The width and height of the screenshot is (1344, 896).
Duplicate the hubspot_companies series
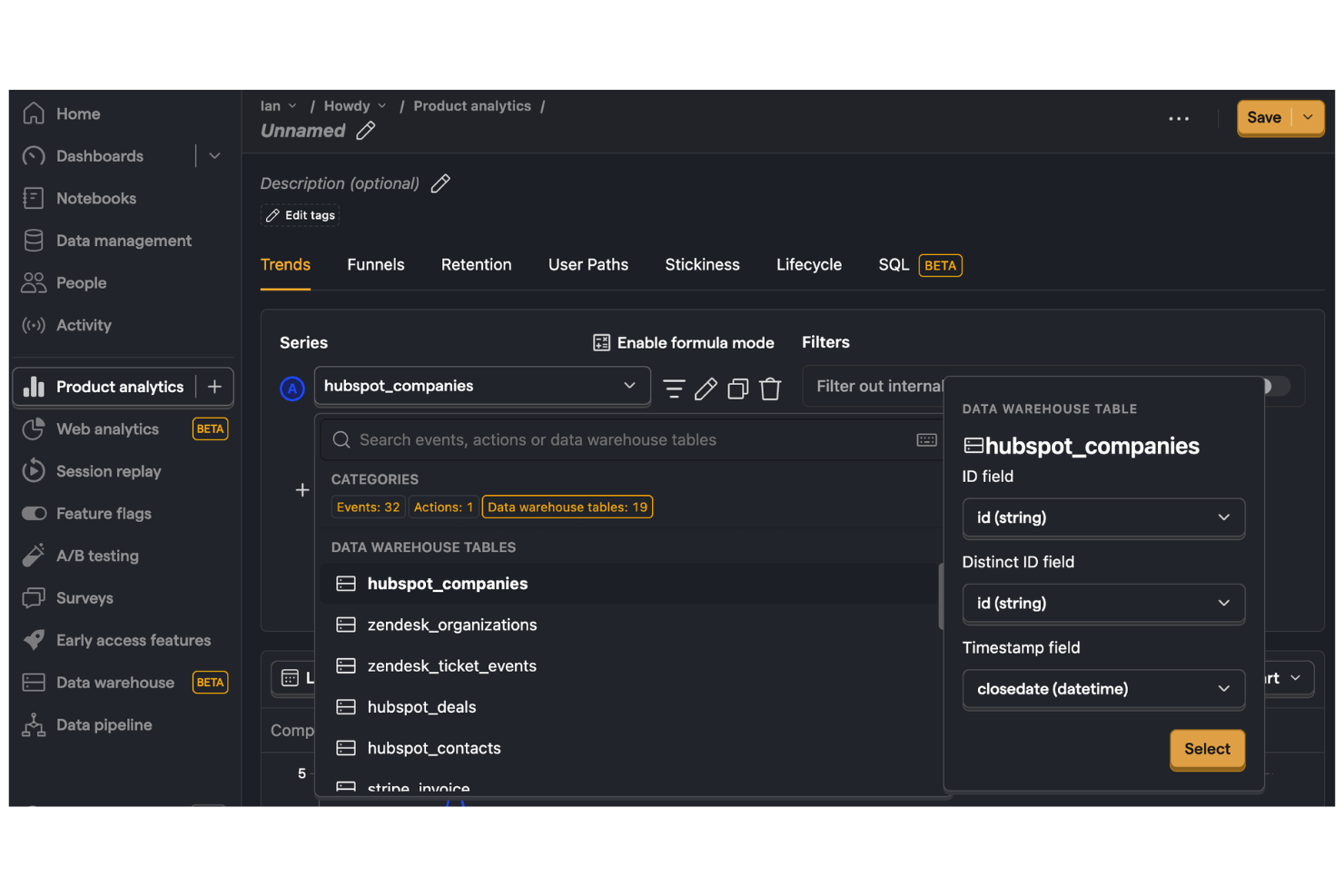pyautogui.click(x=737, y=388)
